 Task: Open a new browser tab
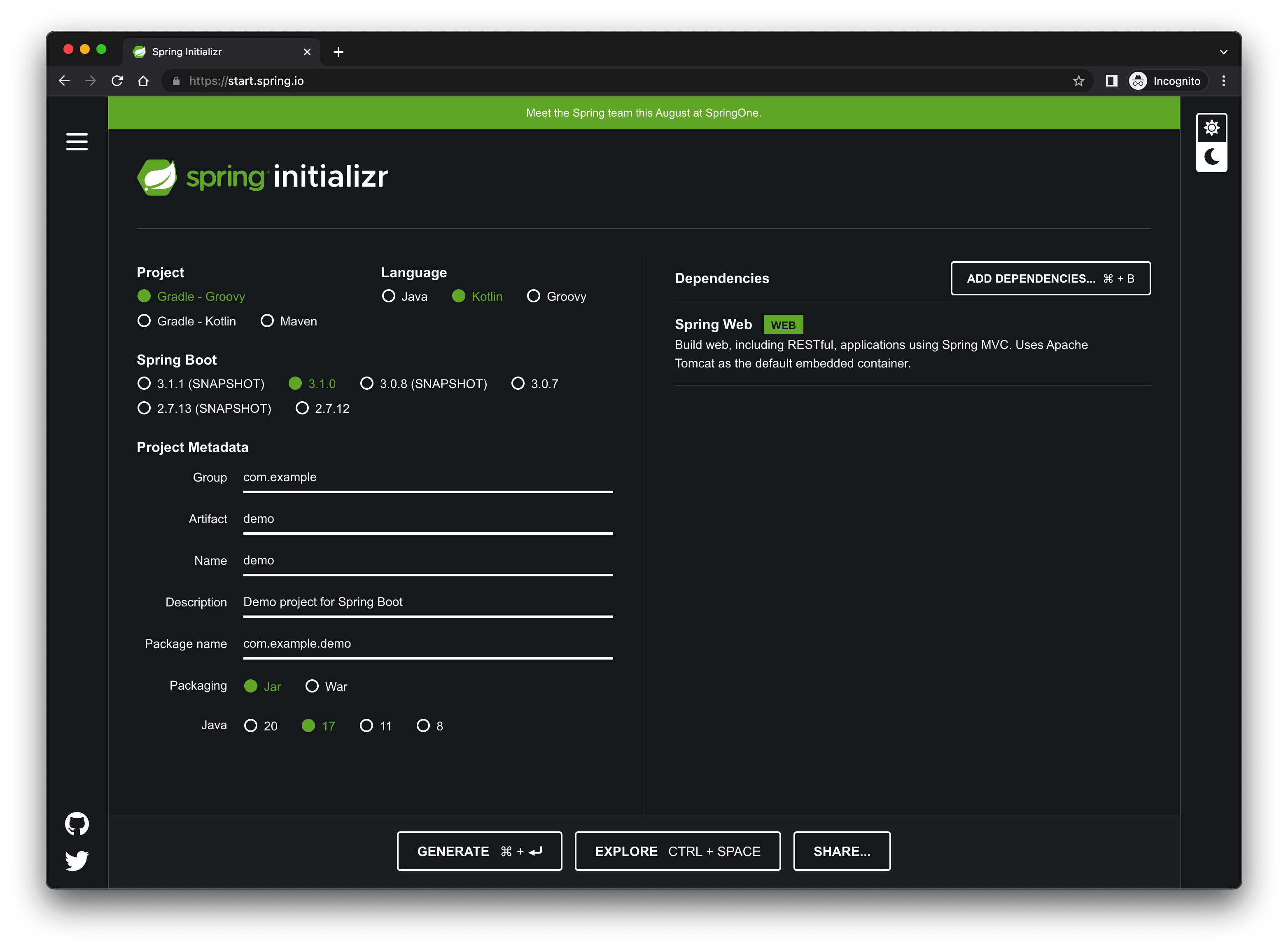338,52
